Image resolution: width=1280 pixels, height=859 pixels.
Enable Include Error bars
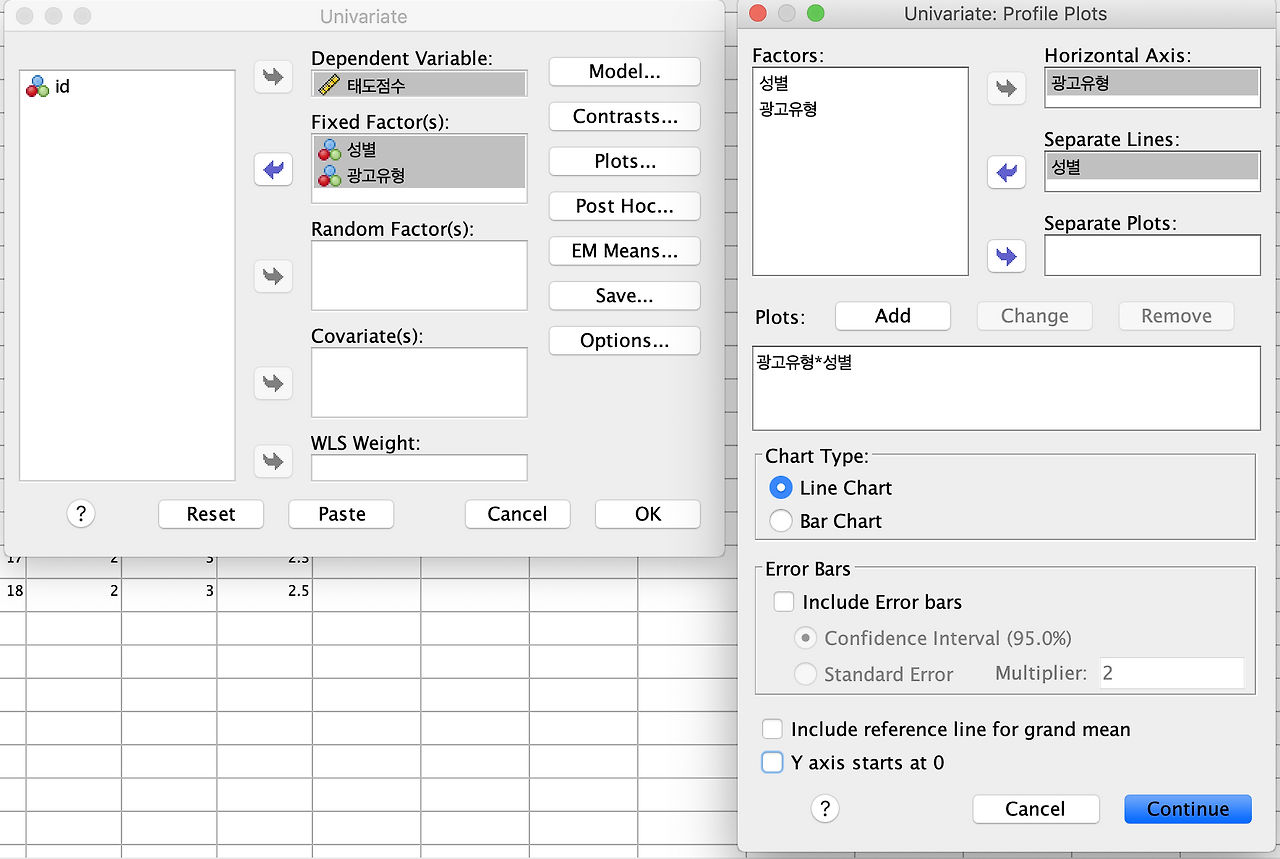[x=784, y=602]
